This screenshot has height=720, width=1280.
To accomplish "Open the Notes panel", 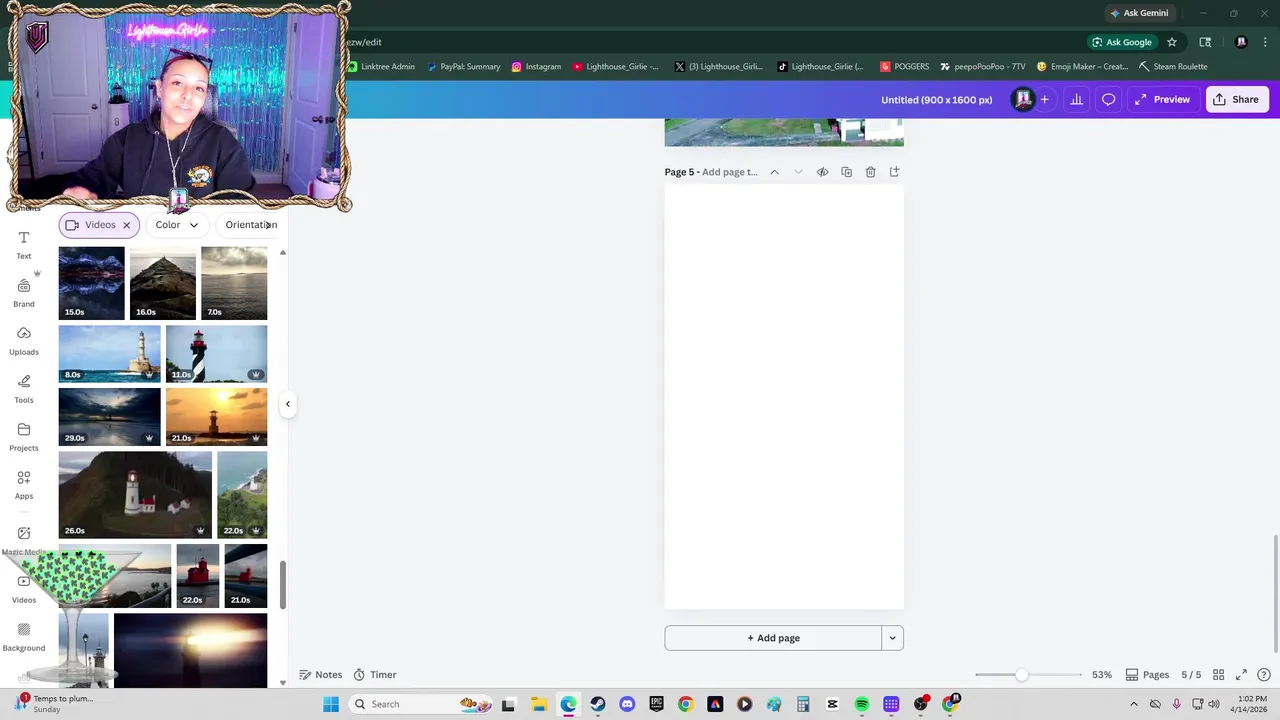I will tap(321, 675).
